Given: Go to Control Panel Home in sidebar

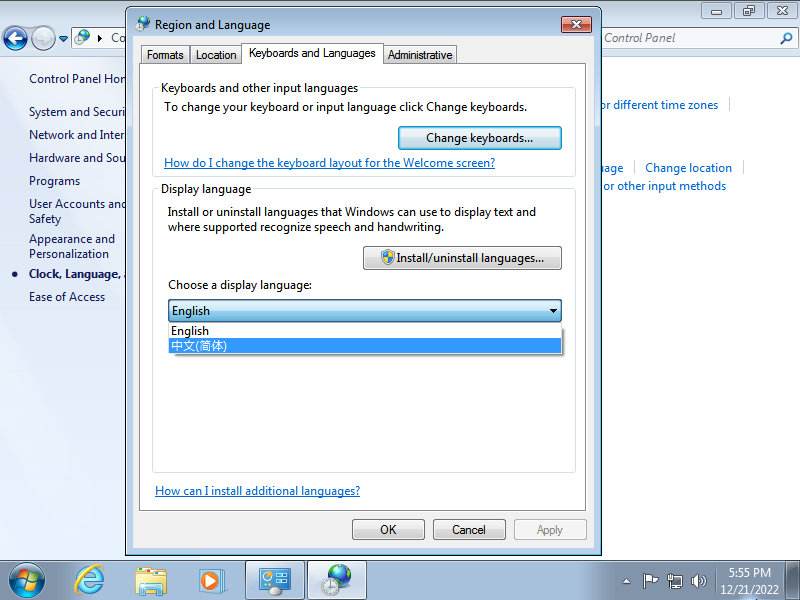Looking at the screenshot, I should pos(77,79).
